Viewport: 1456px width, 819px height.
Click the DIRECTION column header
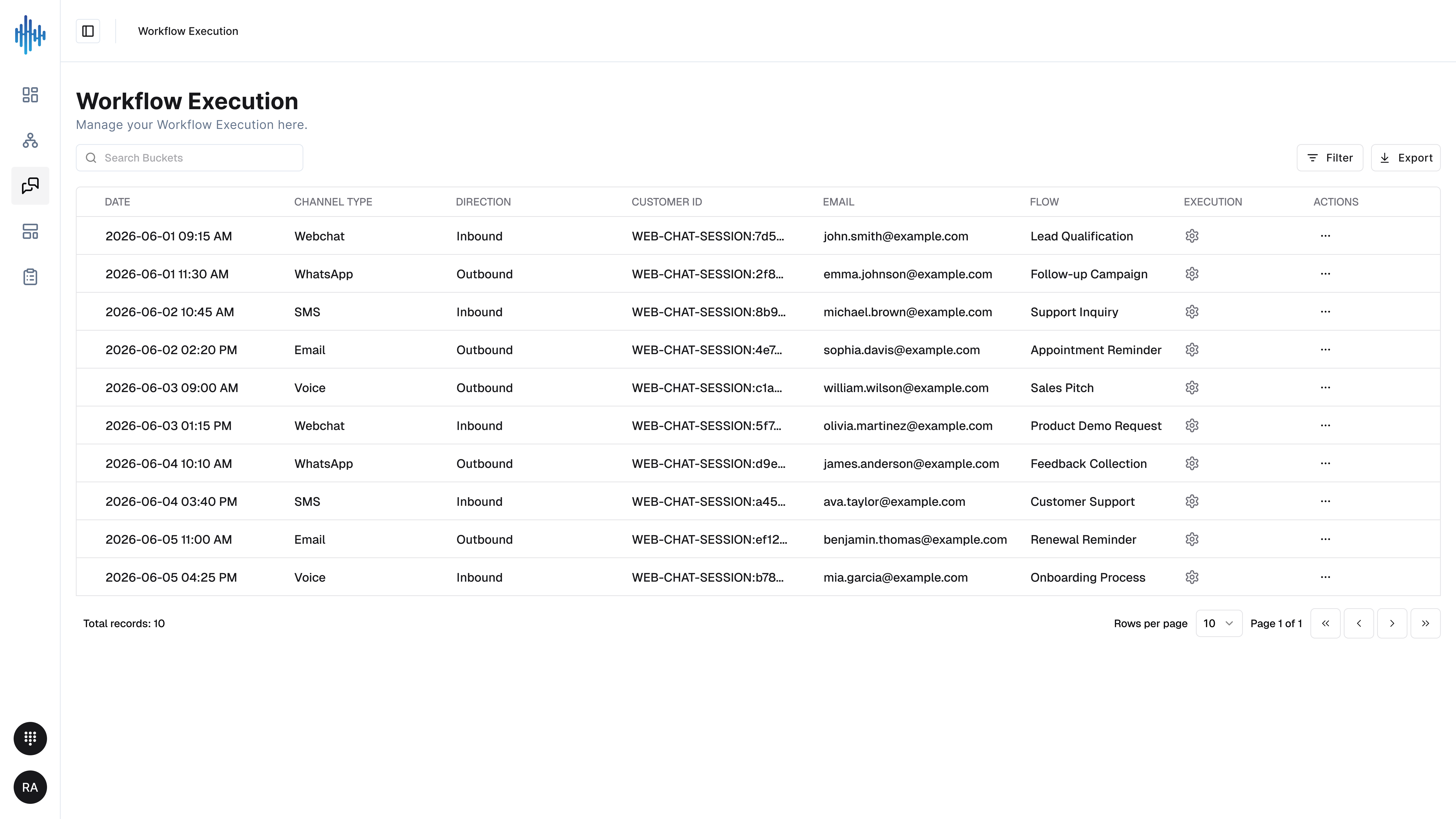click(x=483, y=202)
